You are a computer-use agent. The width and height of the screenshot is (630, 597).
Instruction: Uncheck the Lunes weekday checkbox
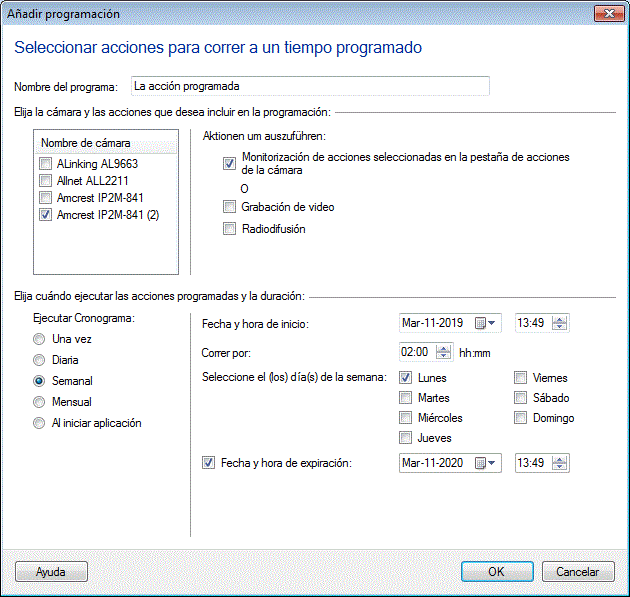point(406,378)
